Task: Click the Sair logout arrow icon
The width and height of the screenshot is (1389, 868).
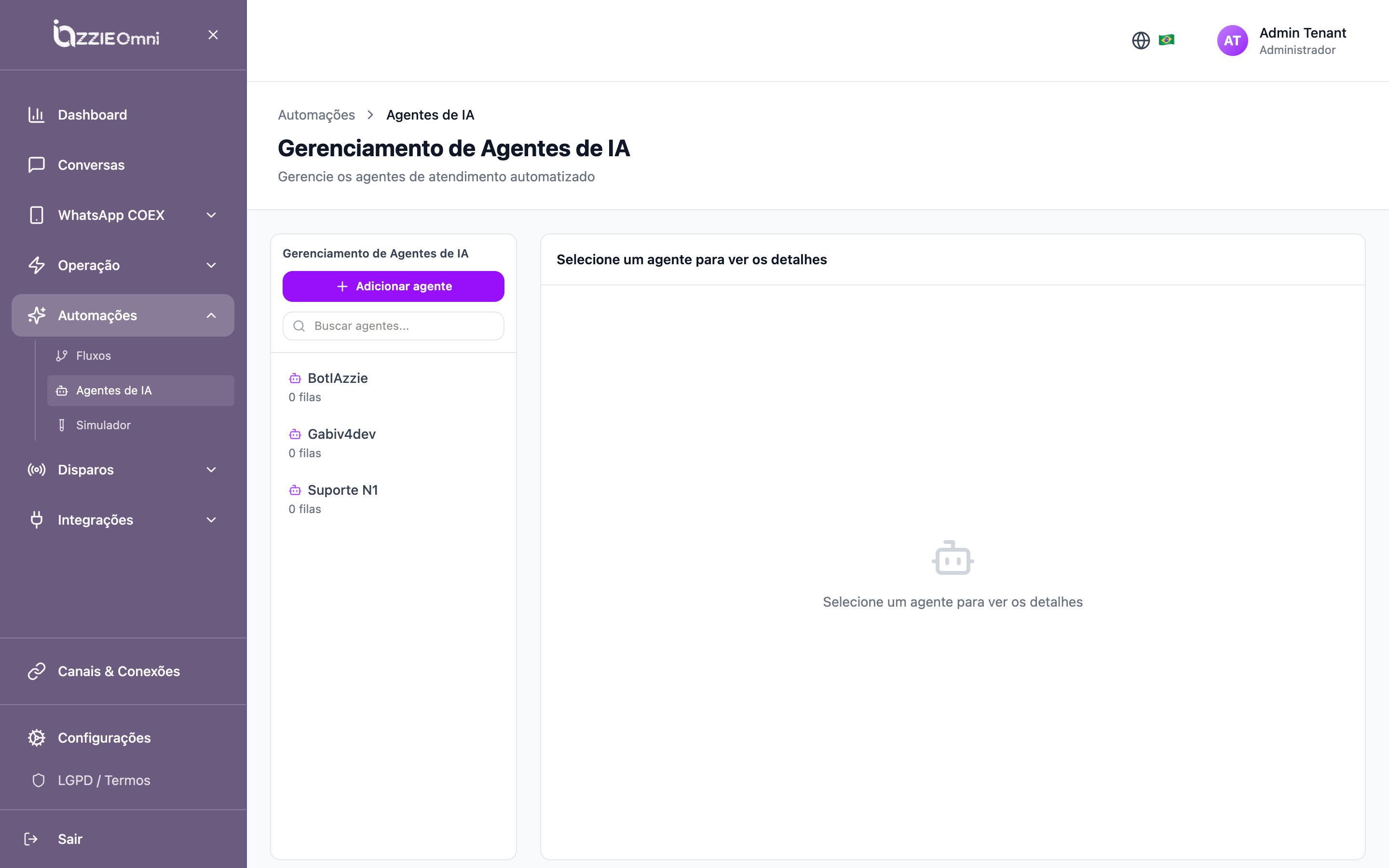Action: click(31, 839)
